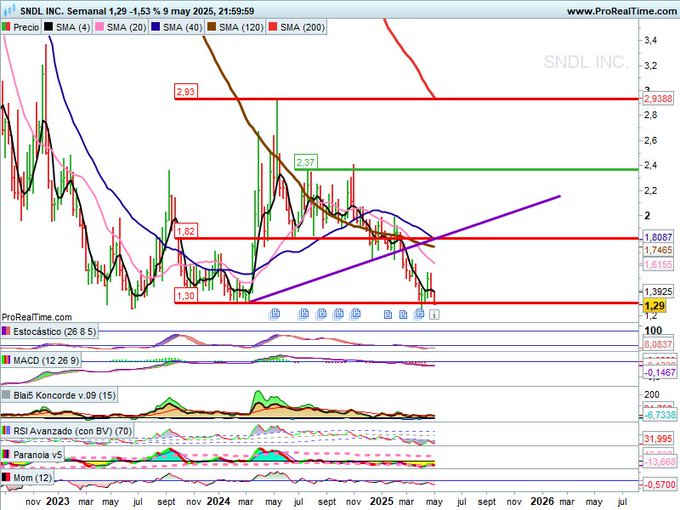The height and width of the screenshot is (510, 680).
Task: Click the RSI Avanzado panel icon
Action: pyautogui.click(x=6, y=431)
